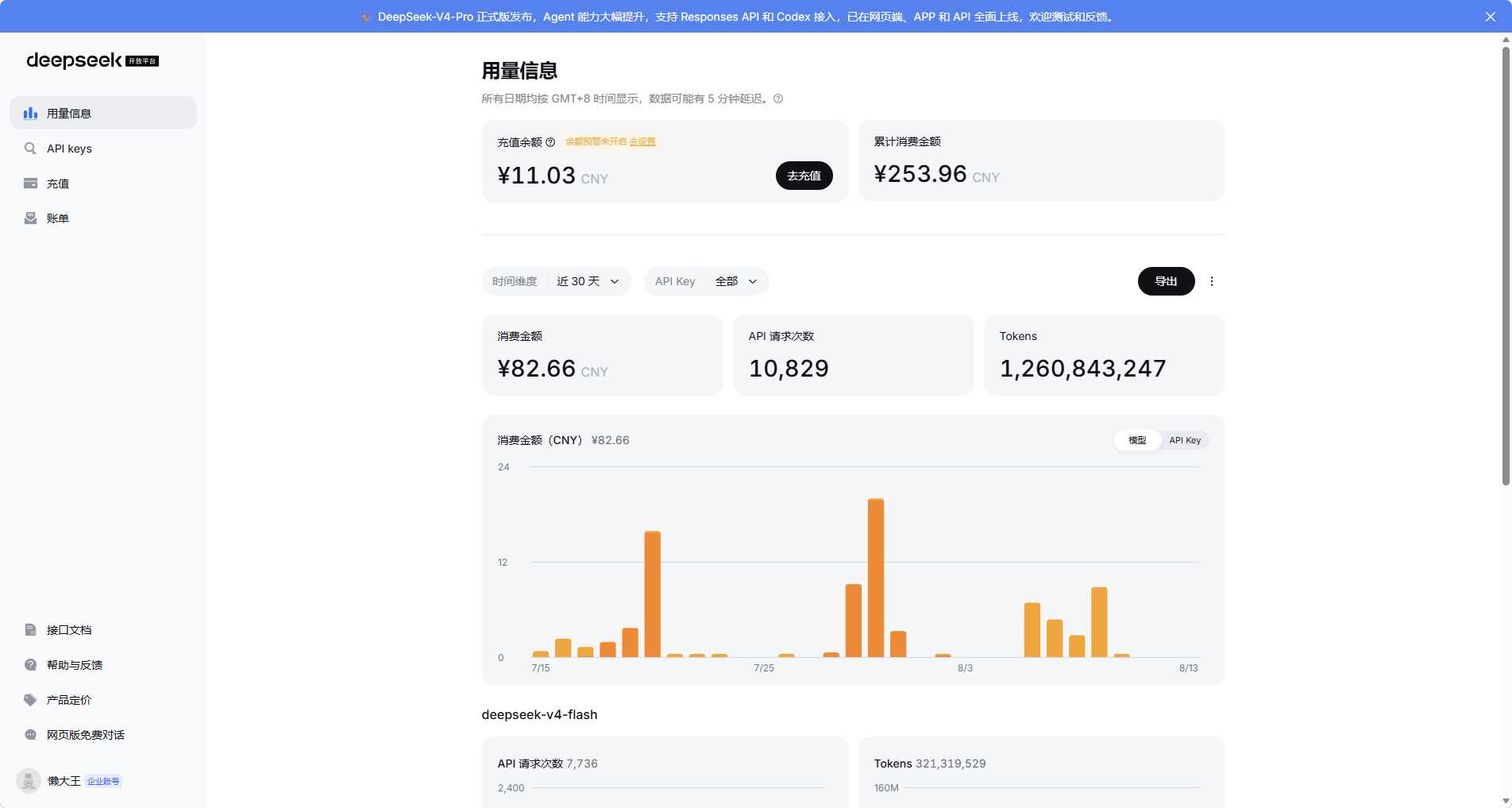Click the vertical scrollbar thumb
The image size is (1512, 808).
point(1506,266)
